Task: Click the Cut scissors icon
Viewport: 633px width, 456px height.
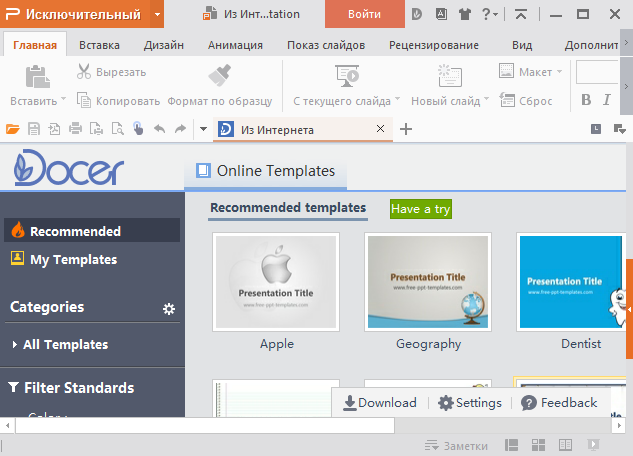Action: pyautogui.click(x=85, y=72)
